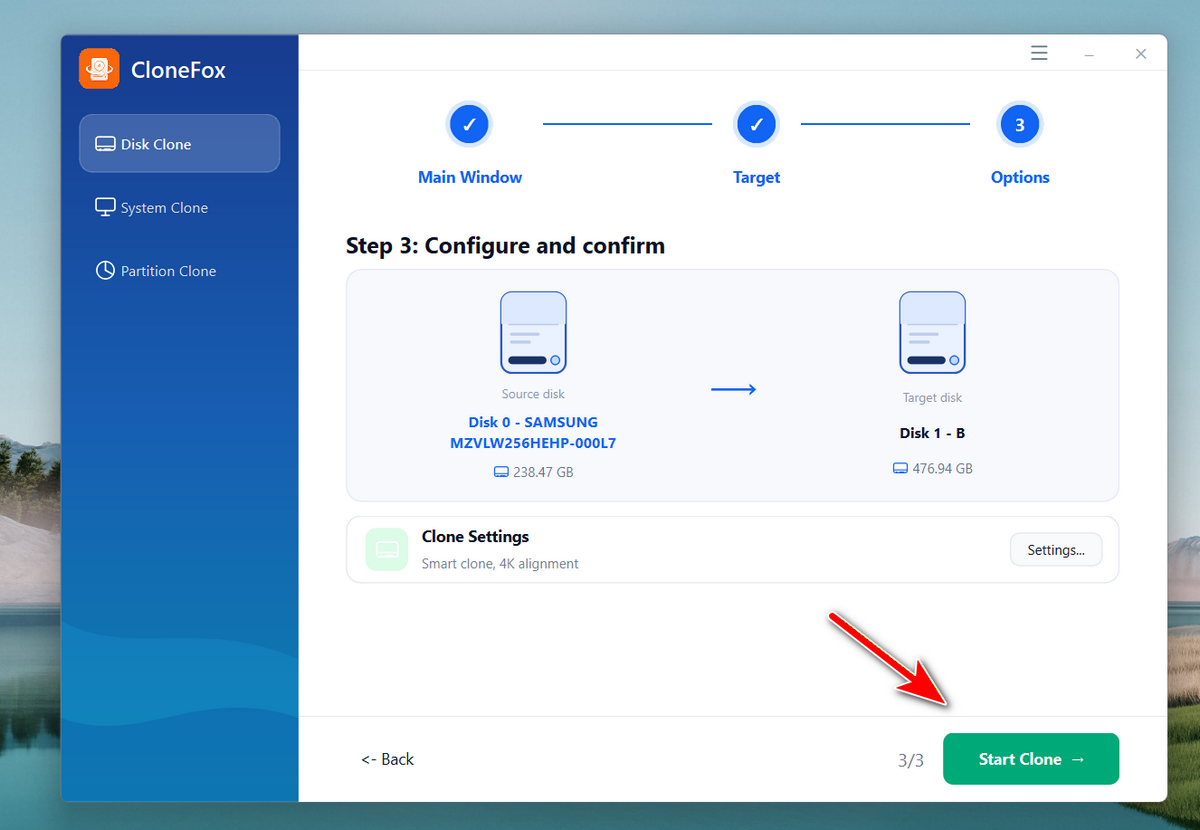
Task: Close the CloneFox window
Action: click(x=1141, y=54)
